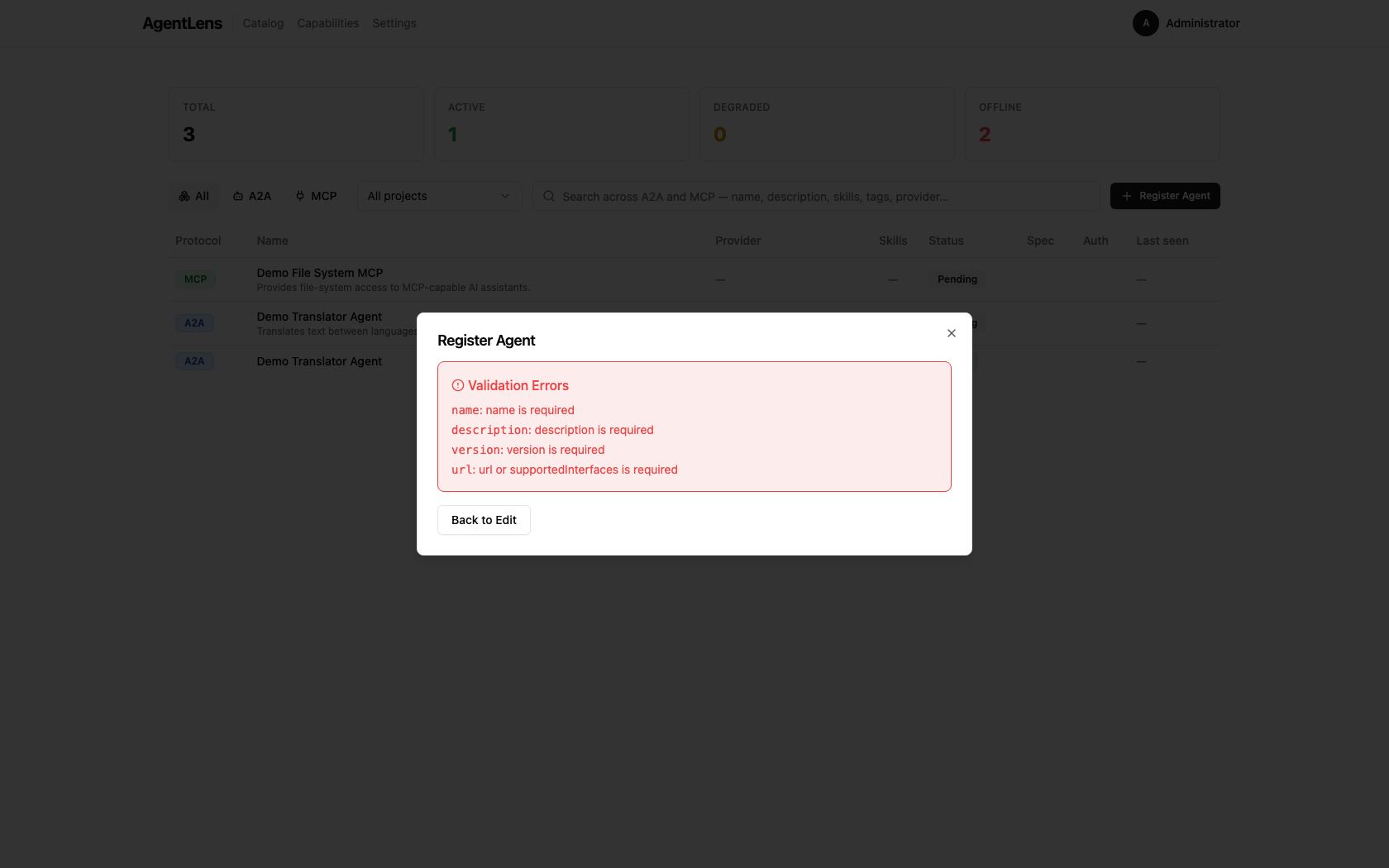Click the Register Agent button
Viewport: 1389px width, 868px height.
[x=1165, y=196]
